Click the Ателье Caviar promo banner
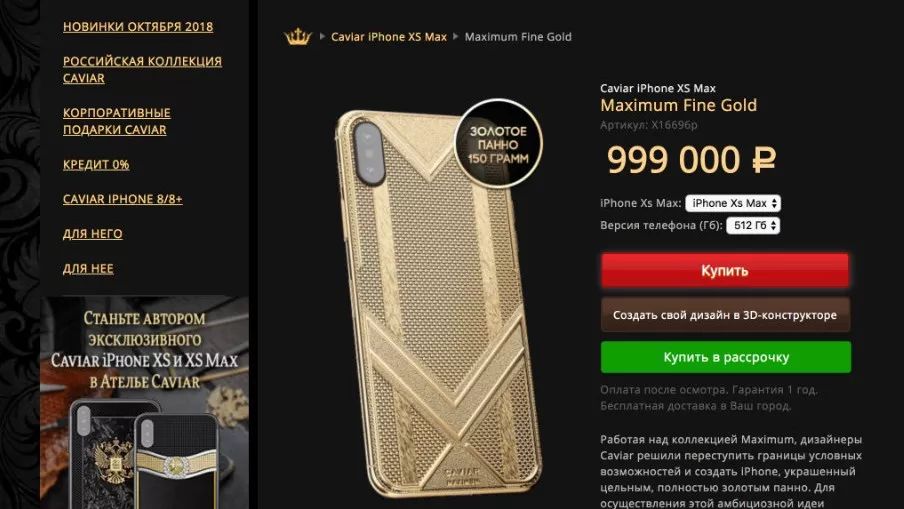Viewport: 904px width, 509px height. tap(144, 402)
